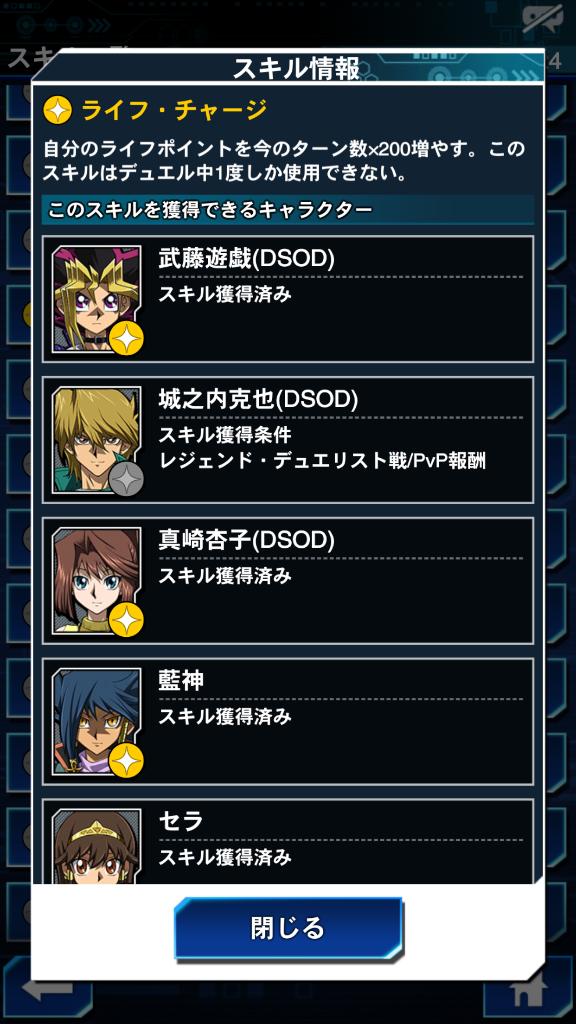Open 藍神 character portrait

(97, 722)
